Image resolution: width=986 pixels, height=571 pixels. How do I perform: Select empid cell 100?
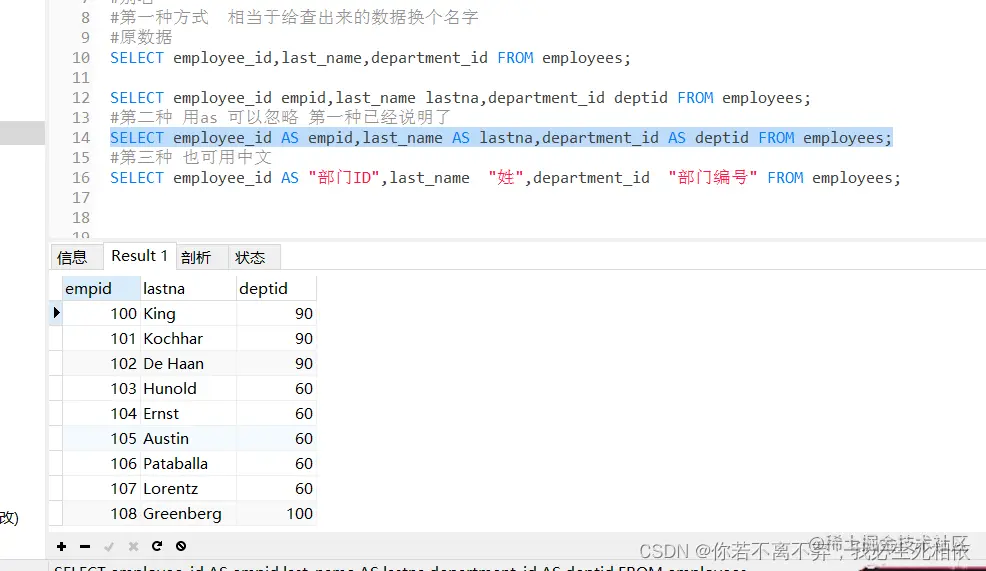[101, 313]
